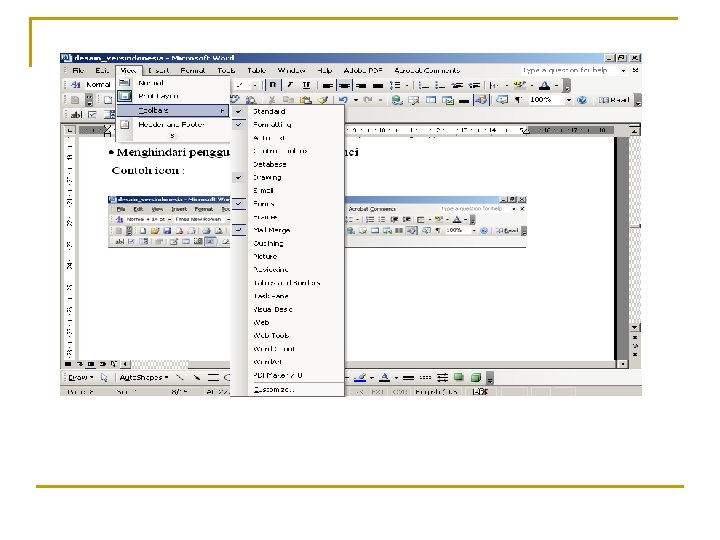Uncheck the Standard toolbar entry
Screen dimensions: 720x540
(287, 112)
